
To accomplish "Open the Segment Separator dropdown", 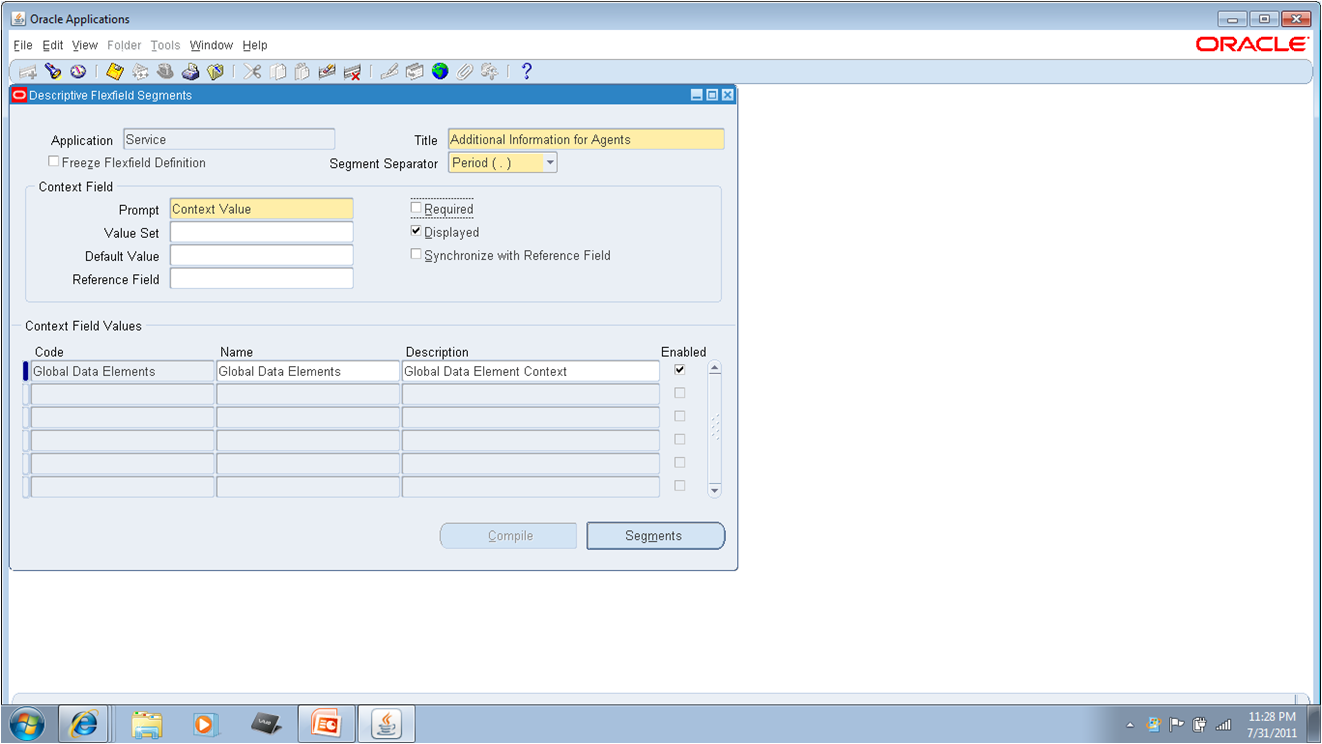I will (551, 163).
